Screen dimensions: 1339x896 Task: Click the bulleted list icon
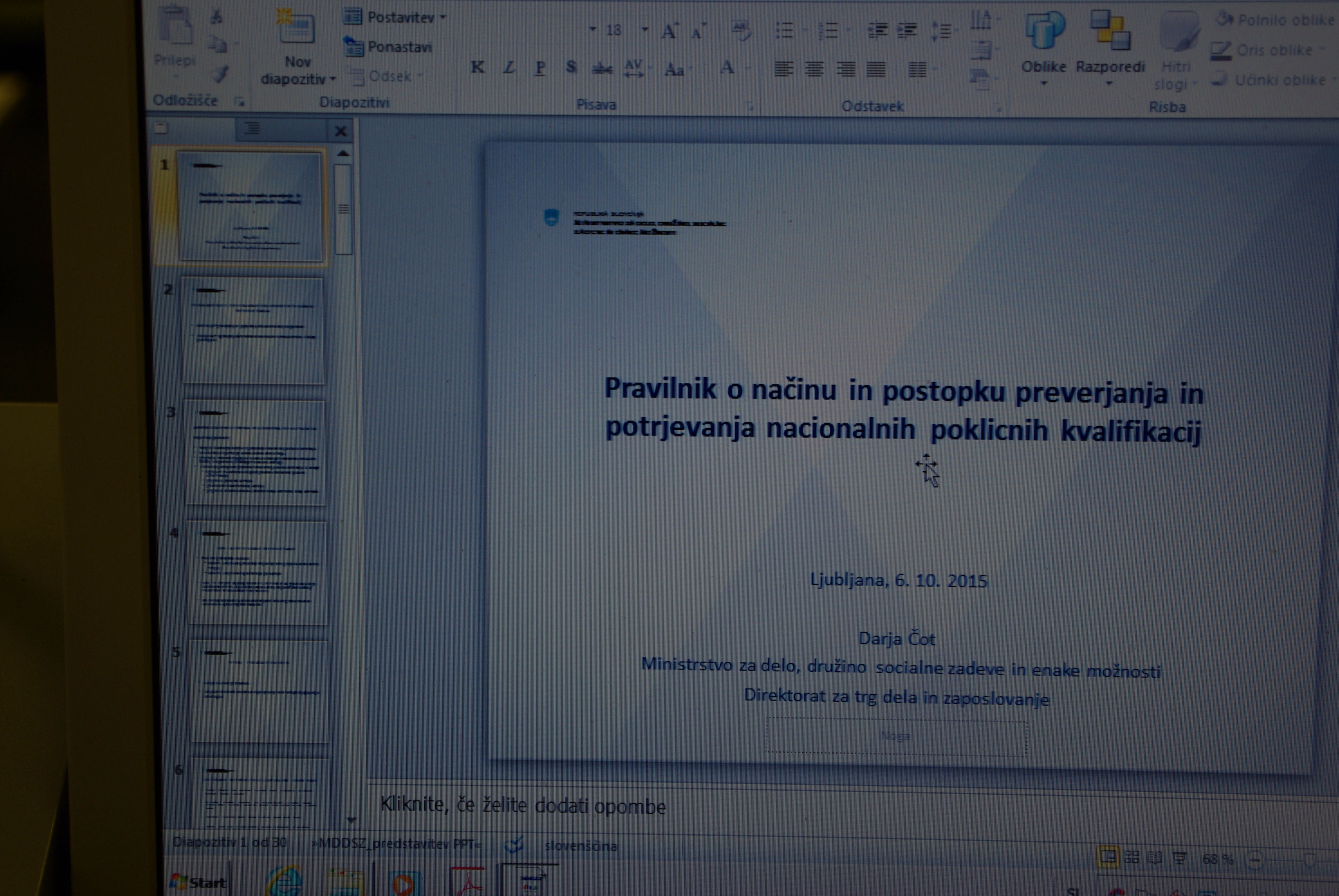784,31
